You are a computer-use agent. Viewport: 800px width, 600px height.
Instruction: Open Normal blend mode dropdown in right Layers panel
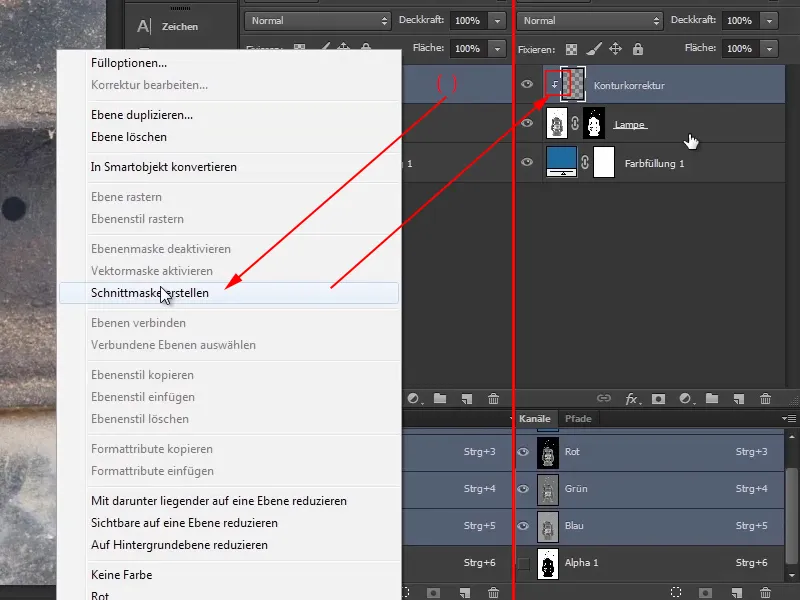[590, 21]
